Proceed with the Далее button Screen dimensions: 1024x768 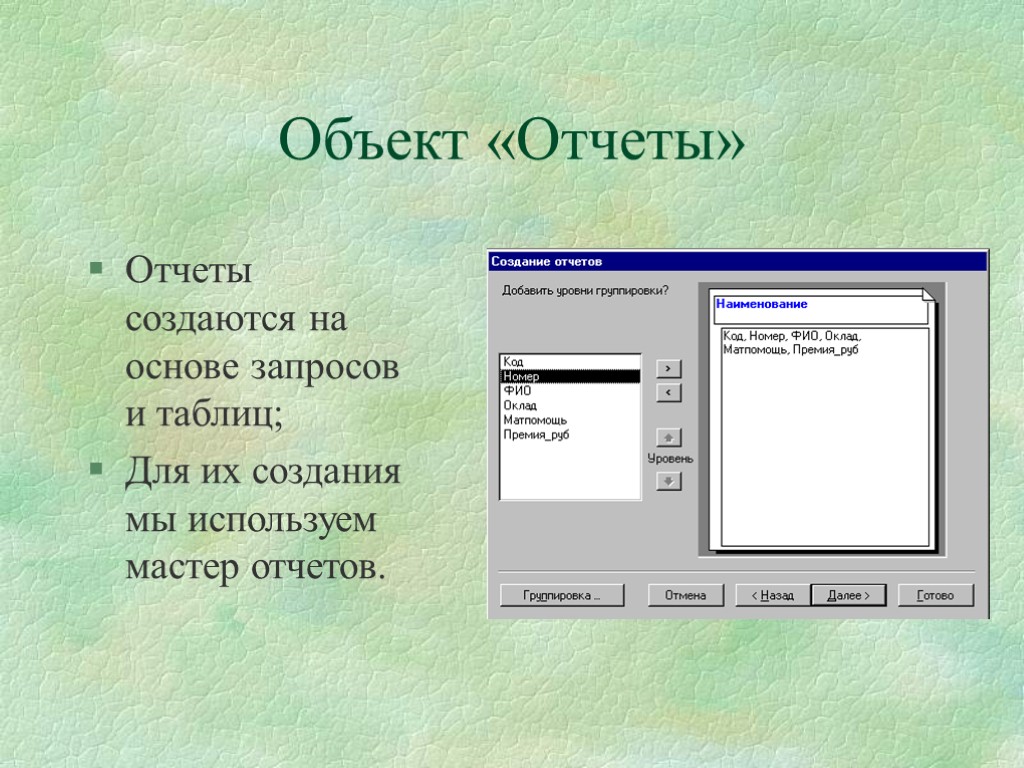tap(848, 595)
